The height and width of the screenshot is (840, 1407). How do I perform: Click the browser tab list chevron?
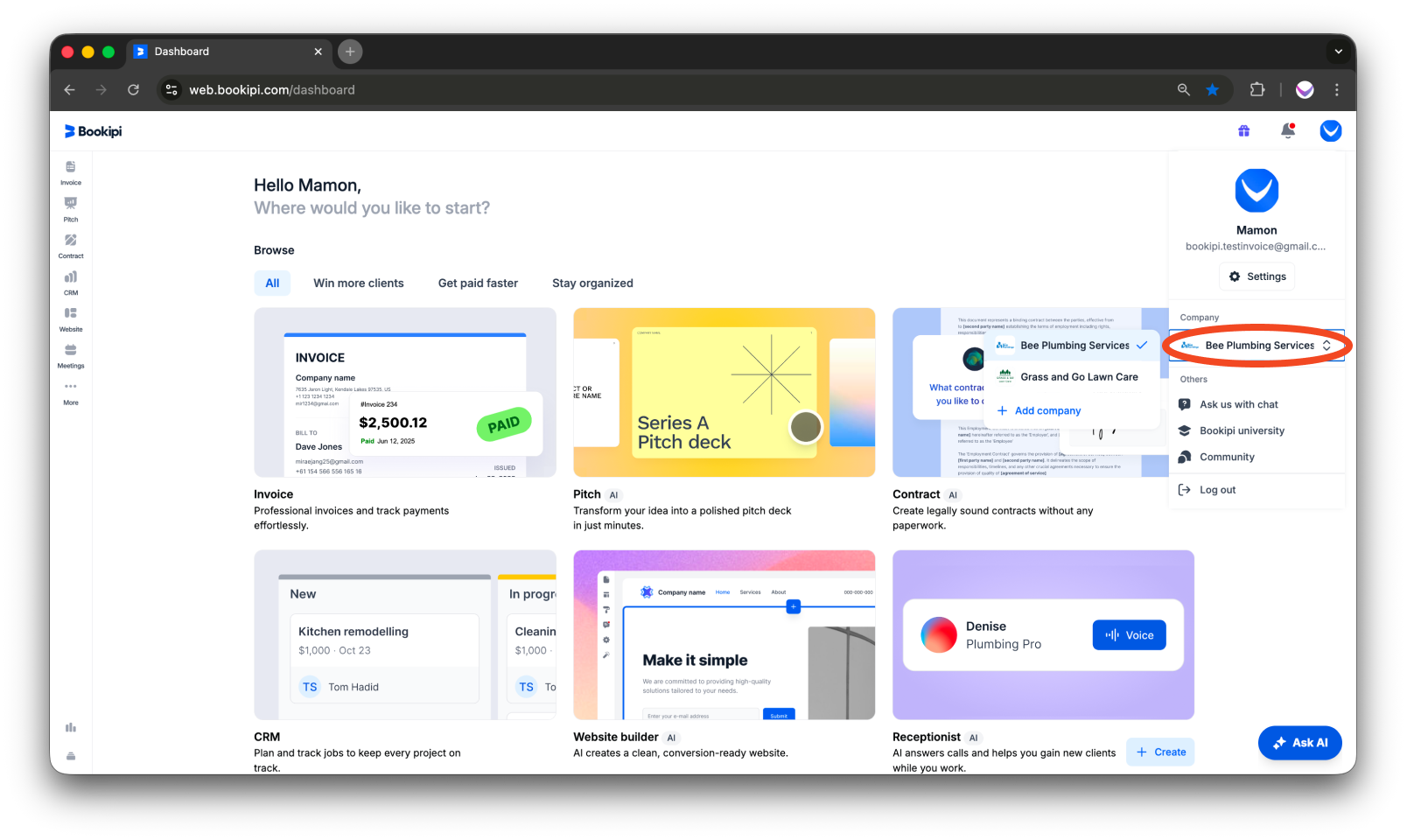[x=1338, y=52]
